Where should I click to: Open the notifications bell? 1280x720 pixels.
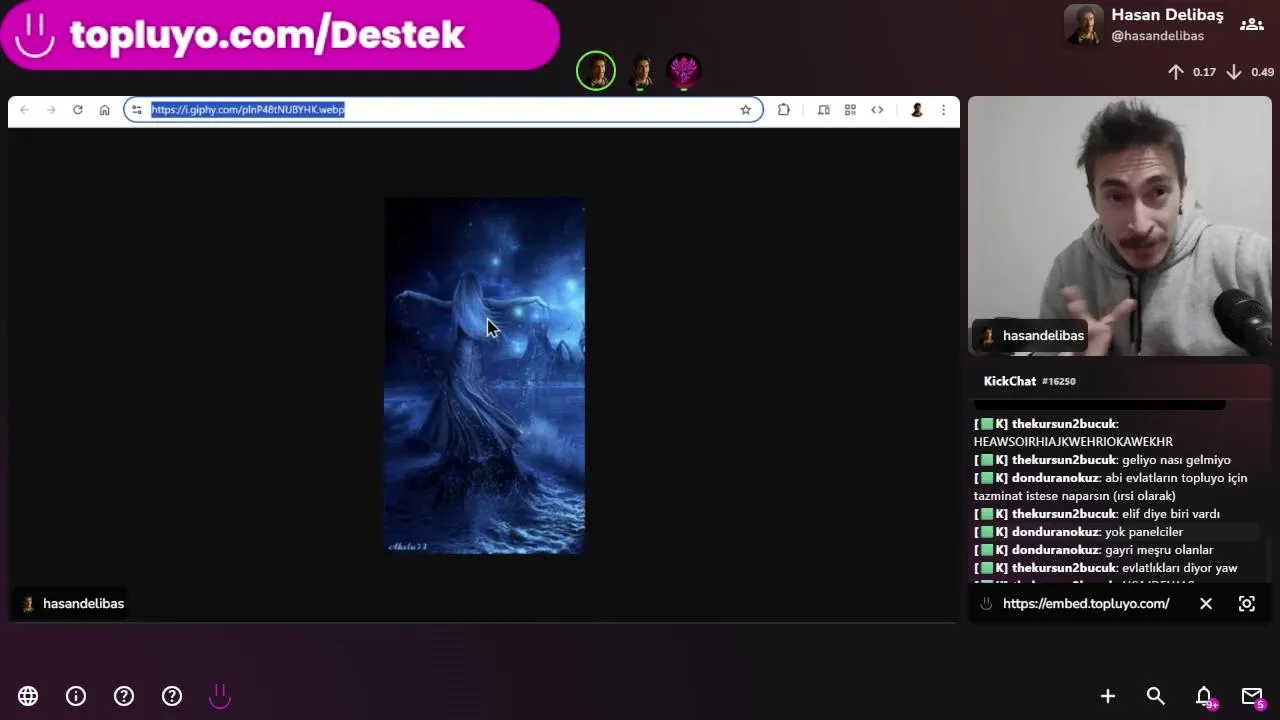[x=1204, y=696]
